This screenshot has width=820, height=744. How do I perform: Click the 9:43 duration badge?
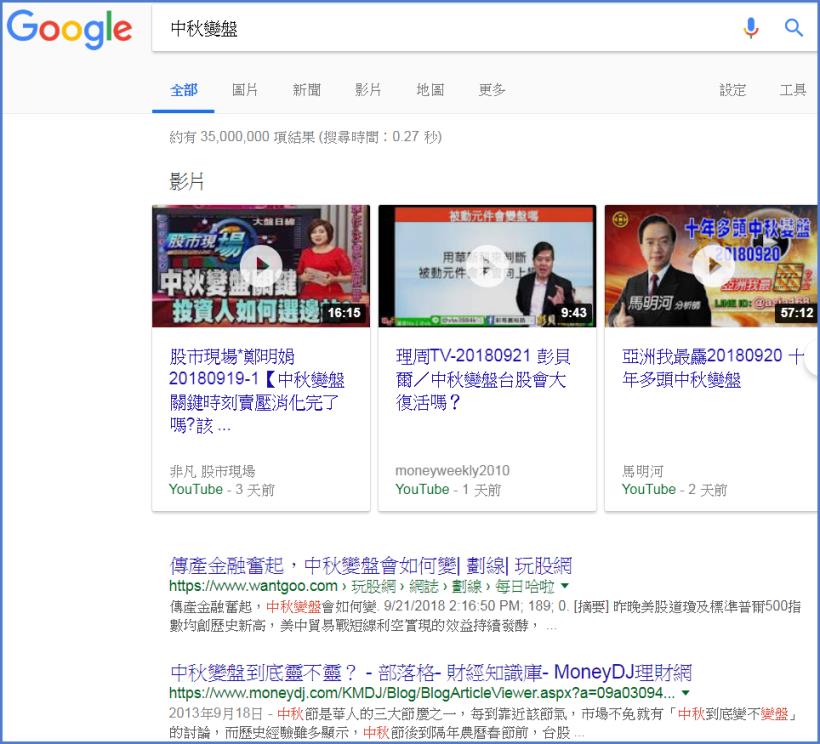coord(574,313)
